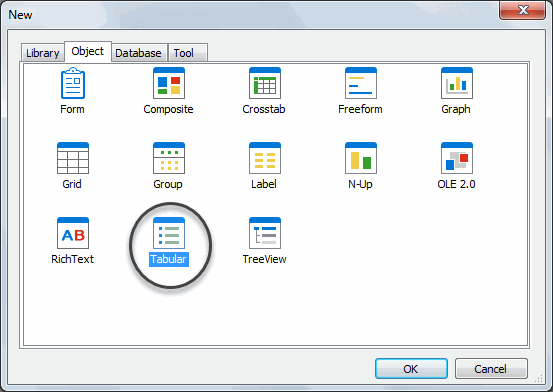Click the Graph text label
The image size is (553, 392).
pos(456,109)
